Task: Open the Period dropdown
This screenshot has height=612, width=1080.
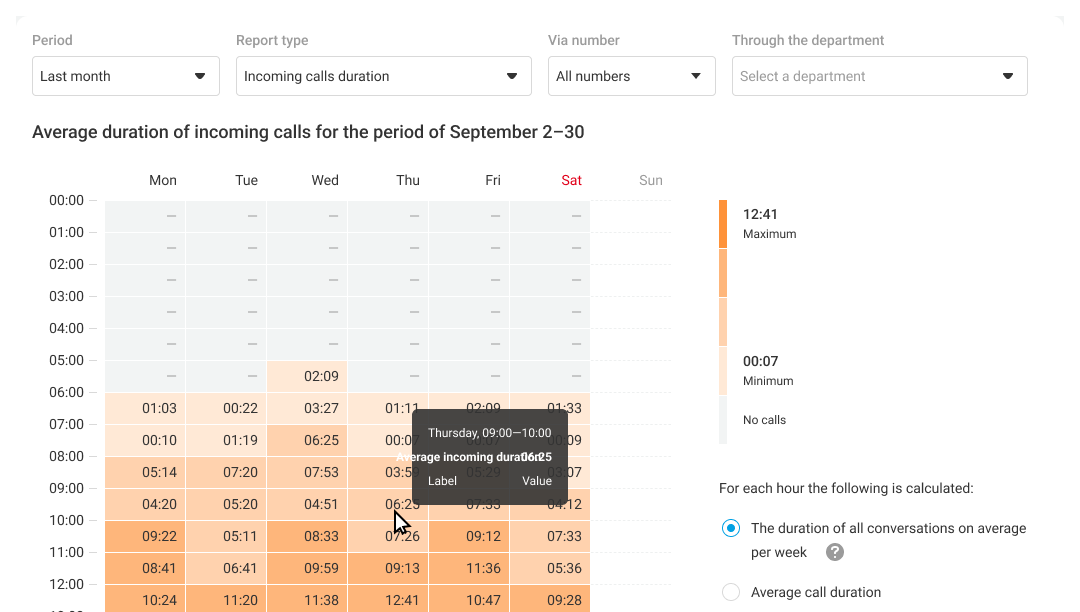Action: [126, 76]
